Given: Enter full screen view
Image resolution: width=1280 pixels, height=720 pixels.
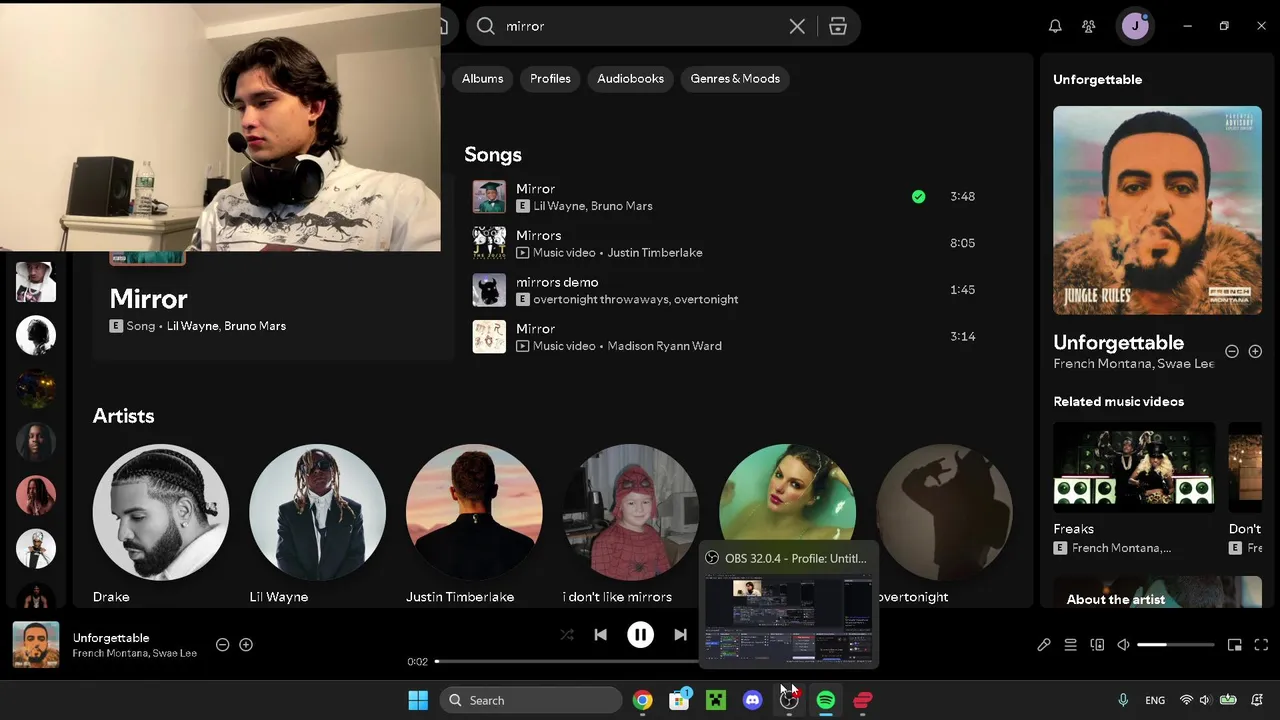Looking at the screenshot, I should point(1261,645).
